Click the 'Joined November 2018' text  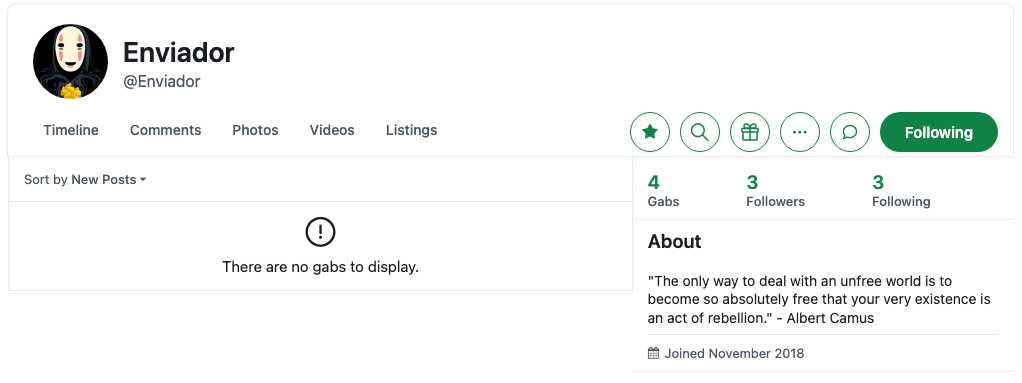click(734, 354)
